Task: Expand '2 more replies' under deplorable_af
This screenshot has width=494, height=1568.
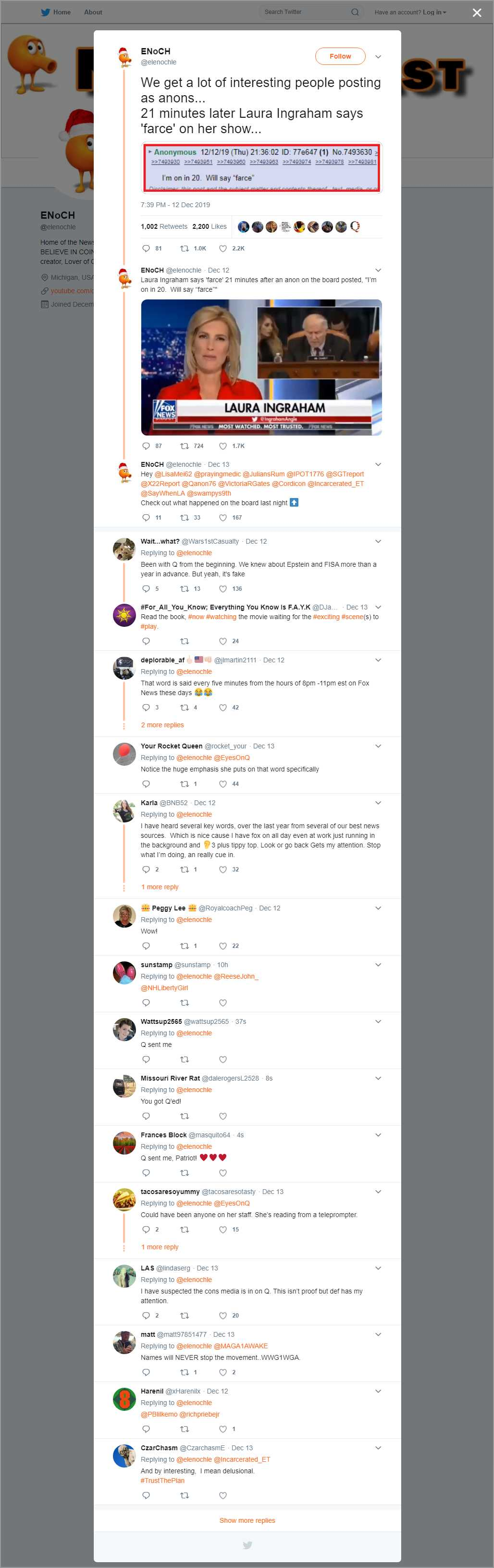Action: (x=162, y=725)
